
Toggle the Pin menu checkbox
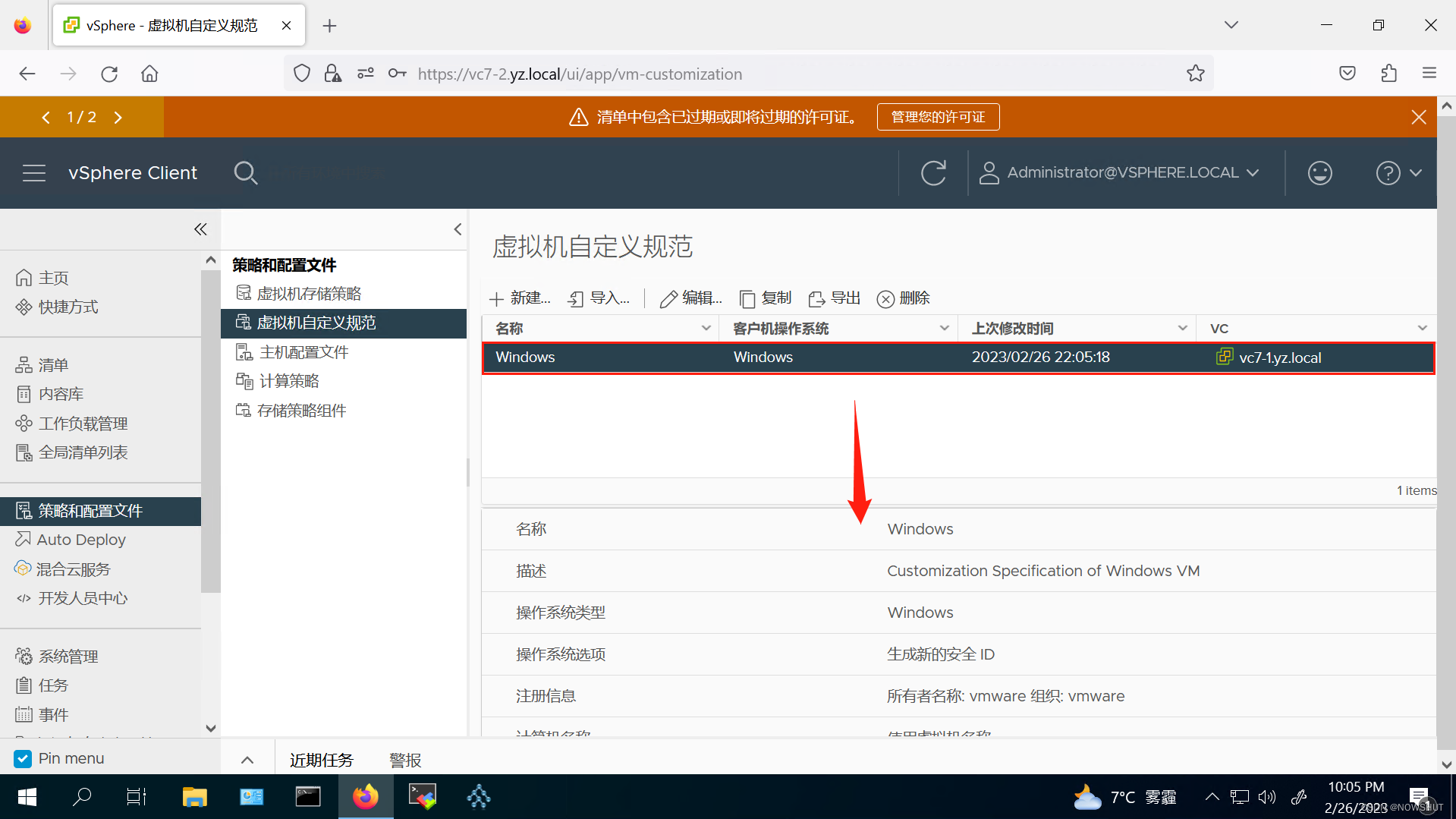coord(23,758)
